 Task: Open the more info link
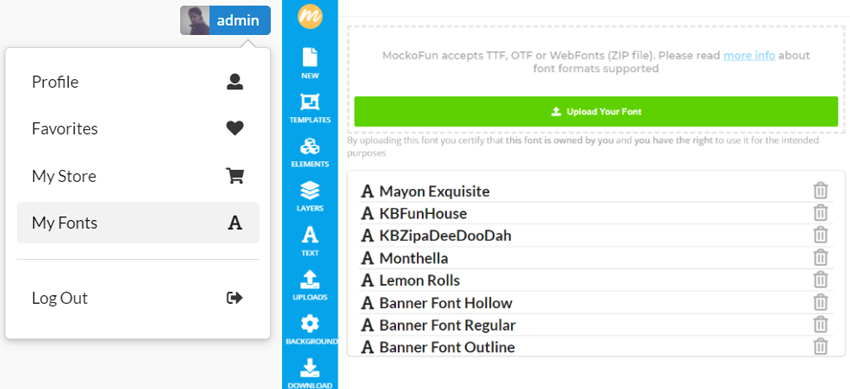click(749, 55)
